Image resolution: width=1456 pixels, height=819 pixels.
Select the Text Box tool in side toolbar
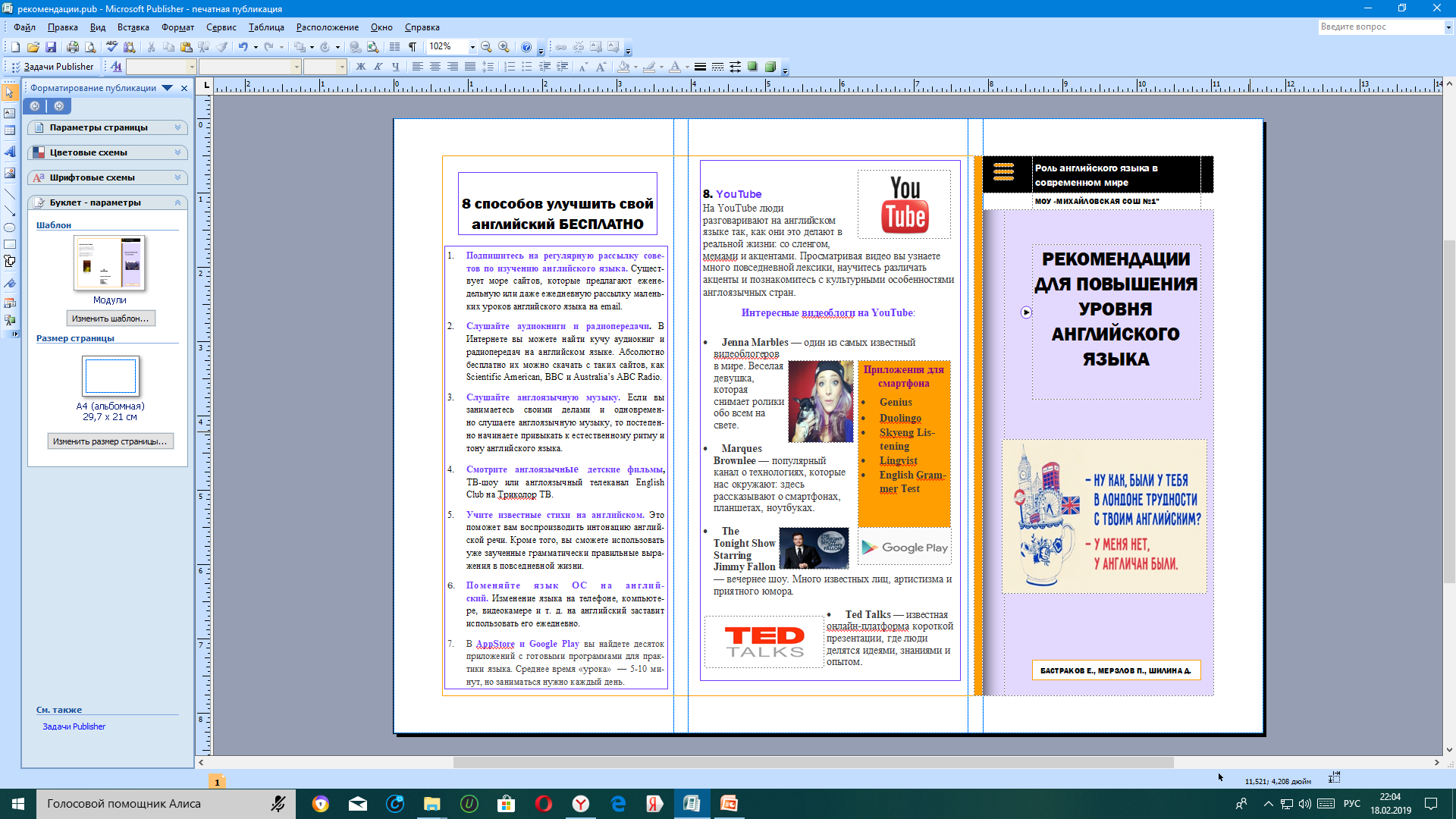coord(10,113)
